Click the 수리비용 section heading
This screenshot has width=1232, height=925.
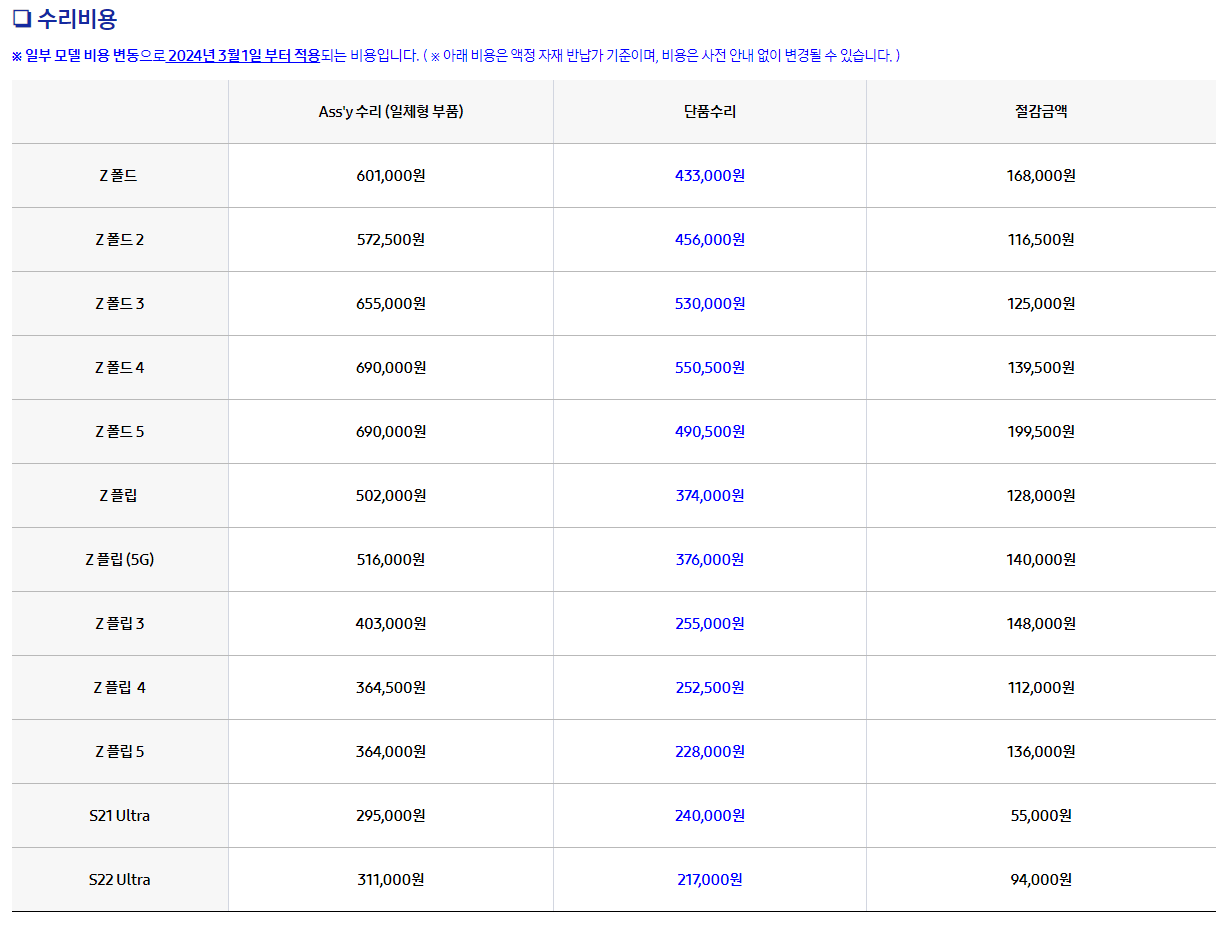65,19
